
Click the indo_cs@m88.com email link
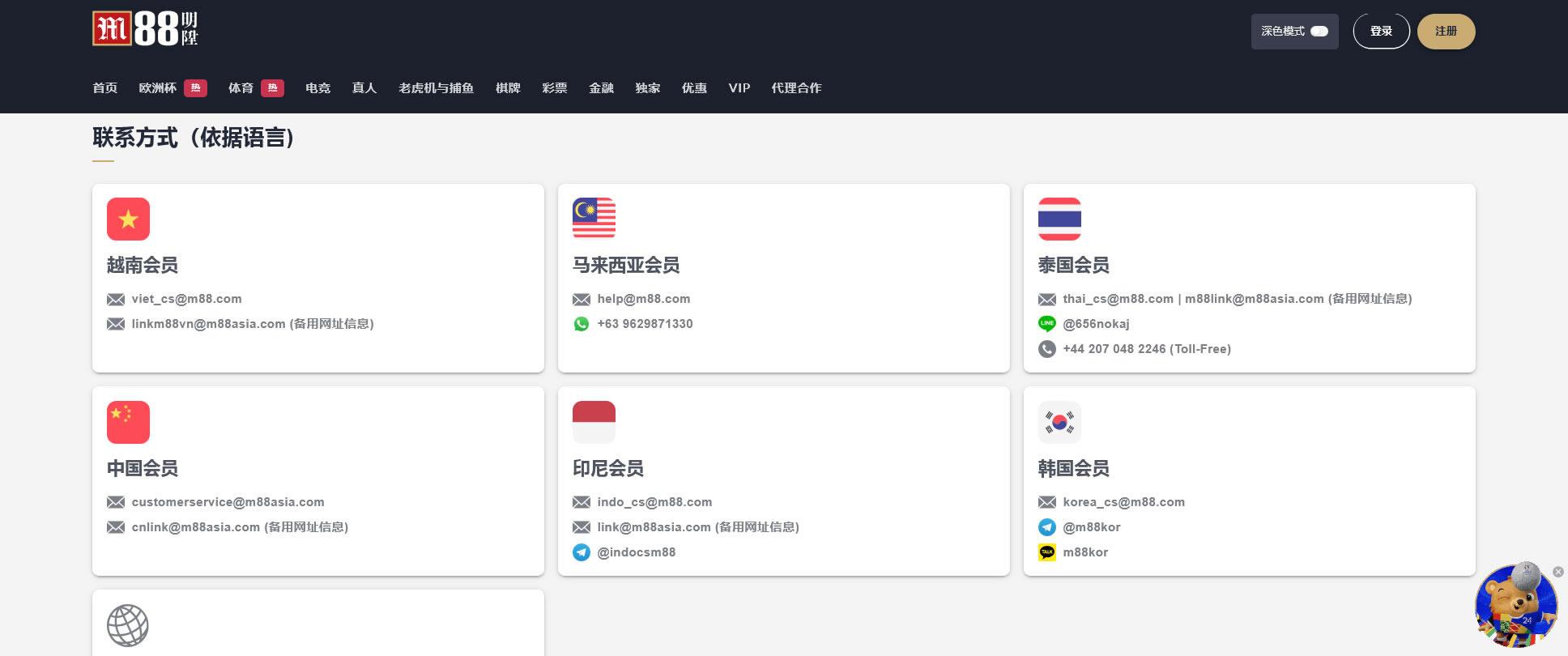pos(655,502)
